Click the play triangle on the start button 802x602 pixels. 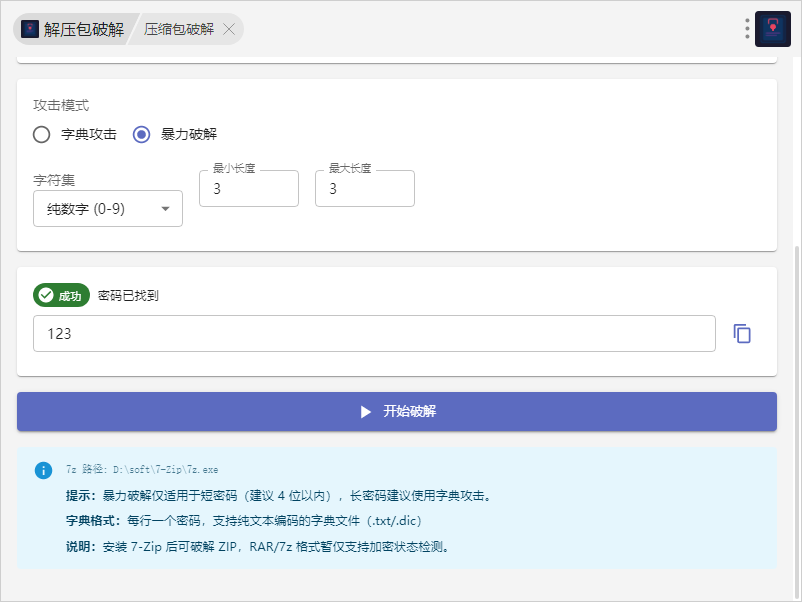click(x=366, y=412)
